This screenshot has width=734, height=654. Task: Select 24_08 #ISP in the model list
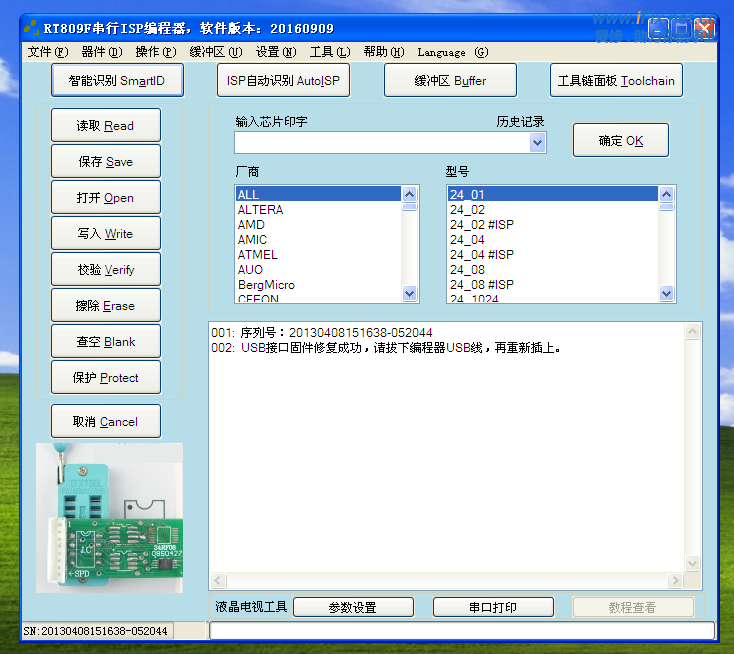[553, 284]
